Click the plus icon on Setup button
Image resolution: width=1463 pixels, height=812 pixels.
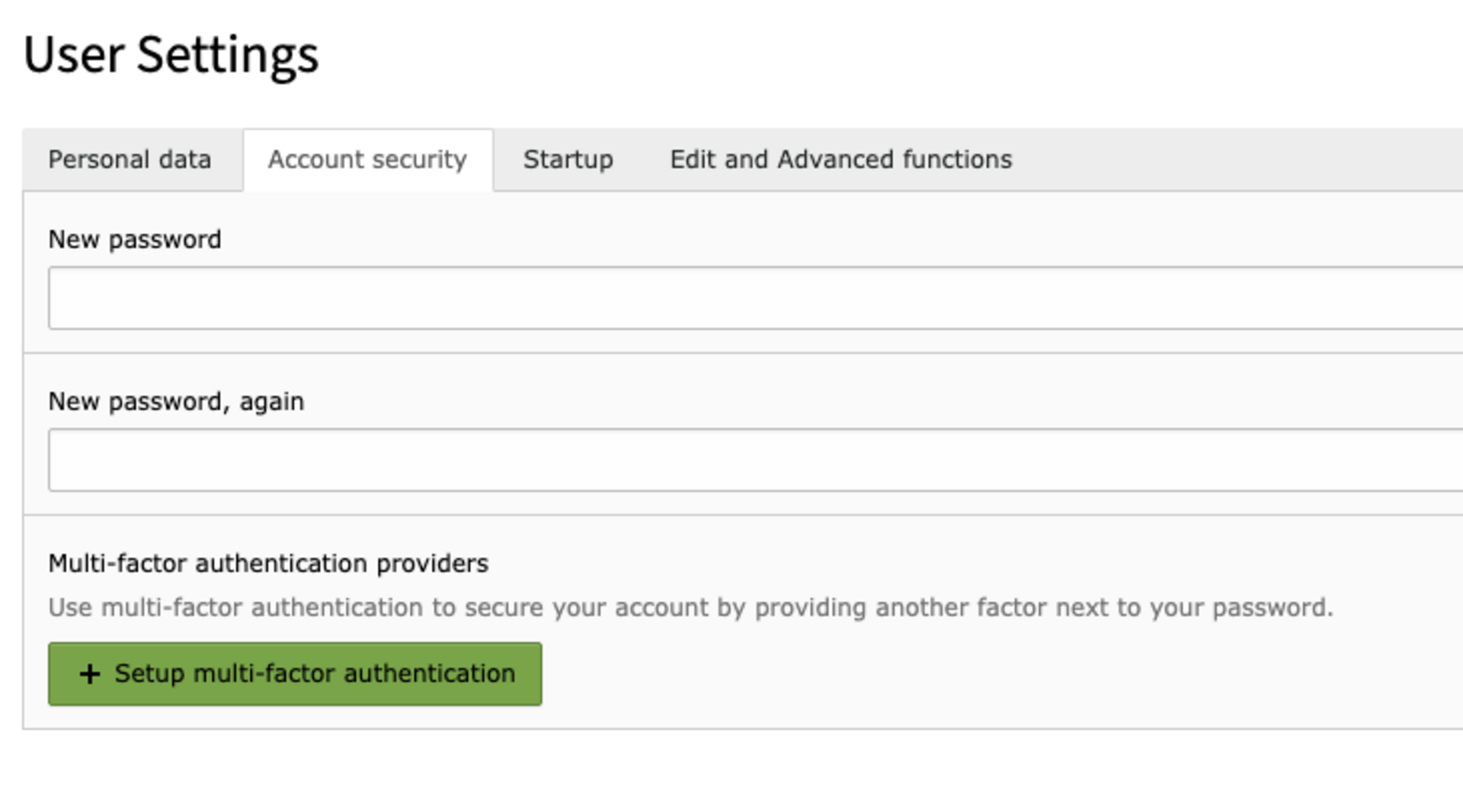pyautogui.click(x=90, y=674)
